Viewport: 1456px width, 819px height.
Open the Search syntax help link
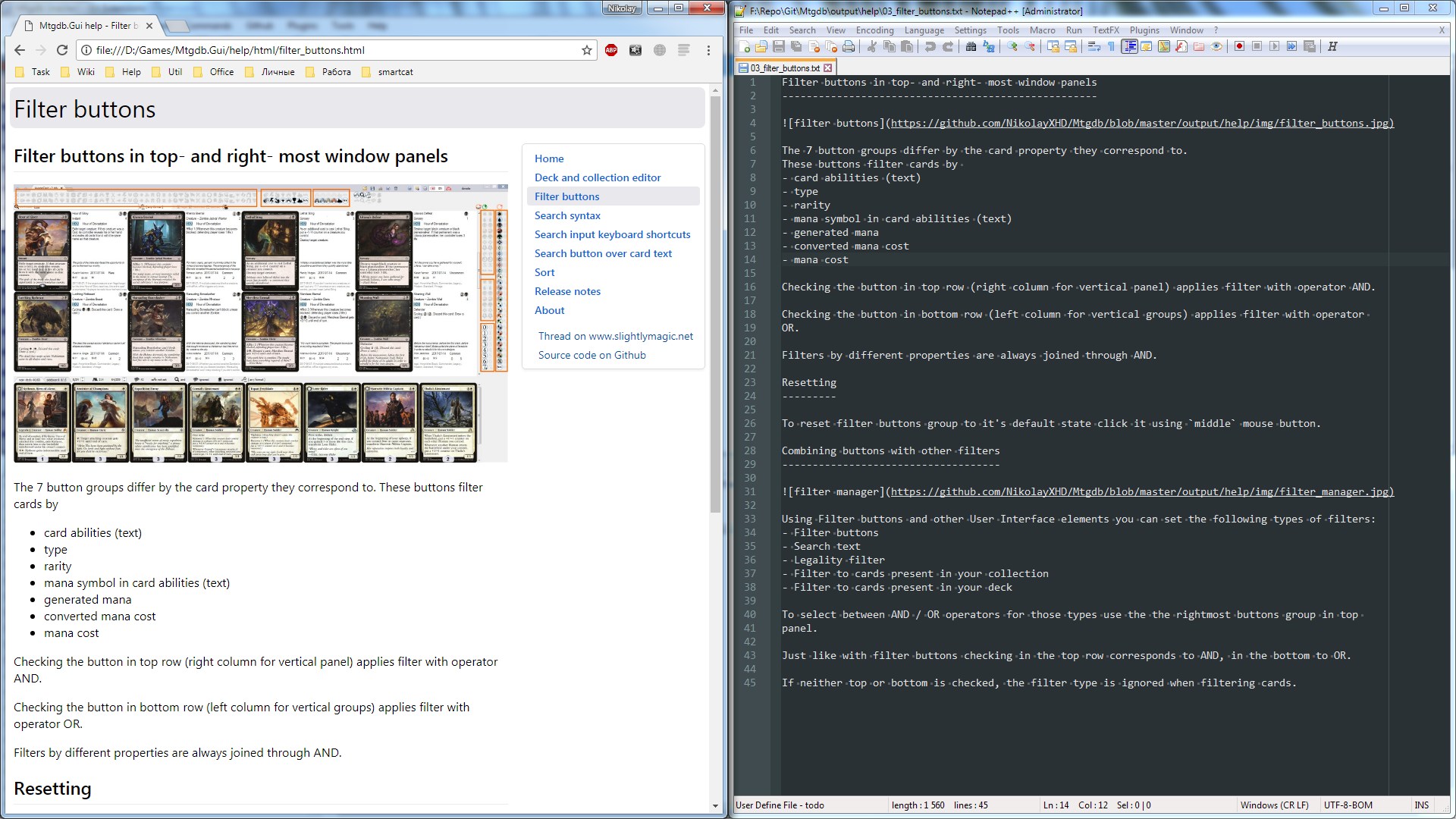point(567,215)
